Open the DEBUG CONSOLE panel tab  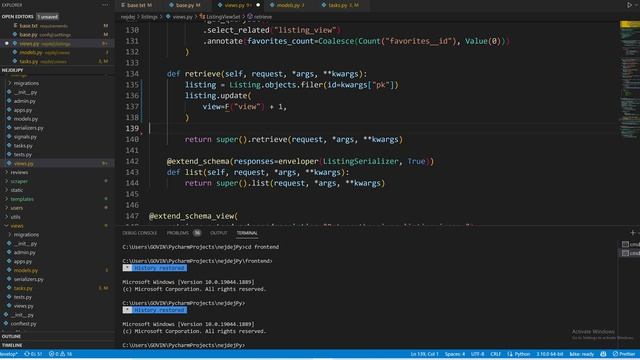(x=140, y=233)
